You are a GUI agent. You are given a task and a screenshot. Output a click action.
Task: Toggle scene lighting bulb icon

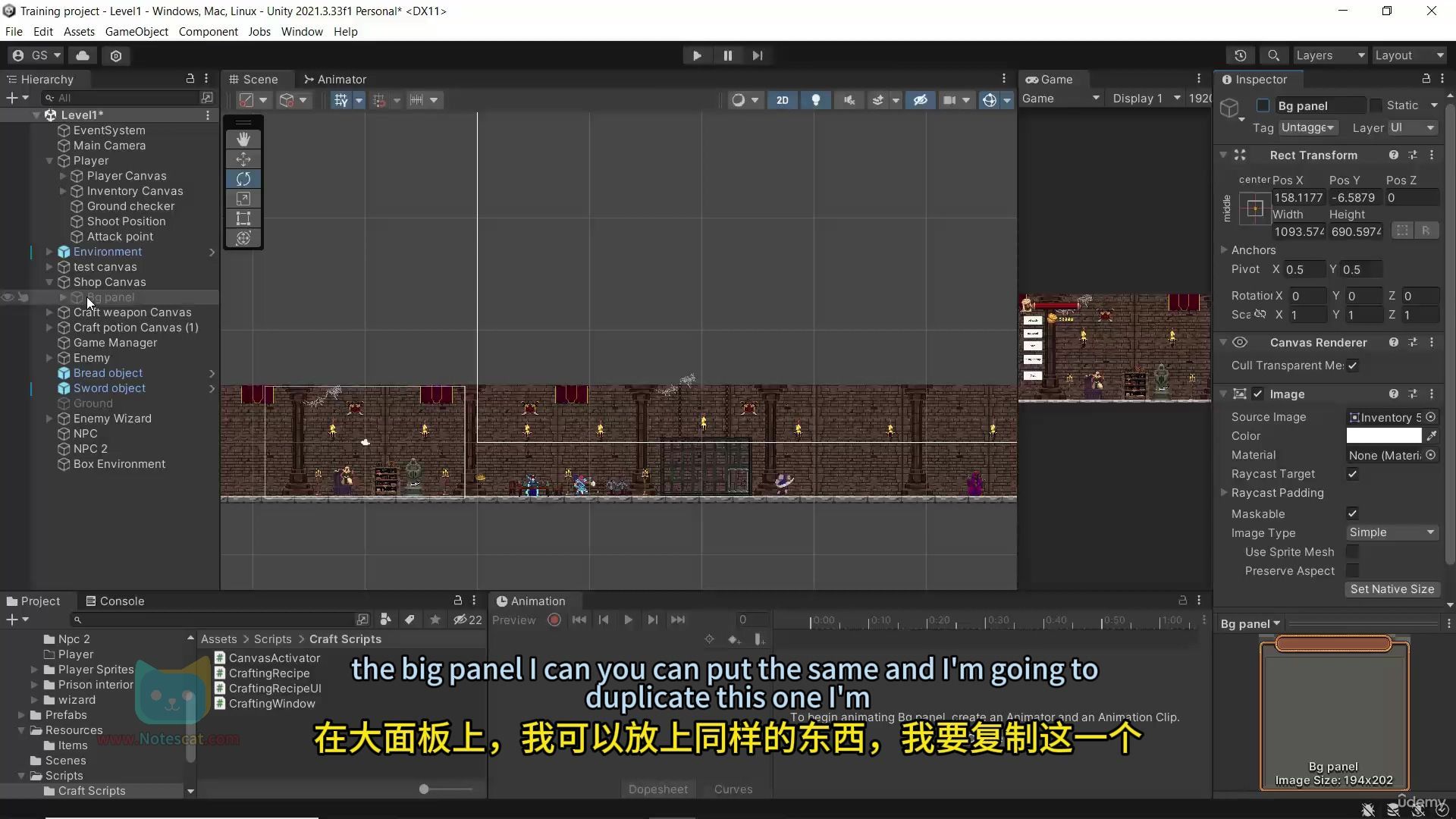pos(816,100)
